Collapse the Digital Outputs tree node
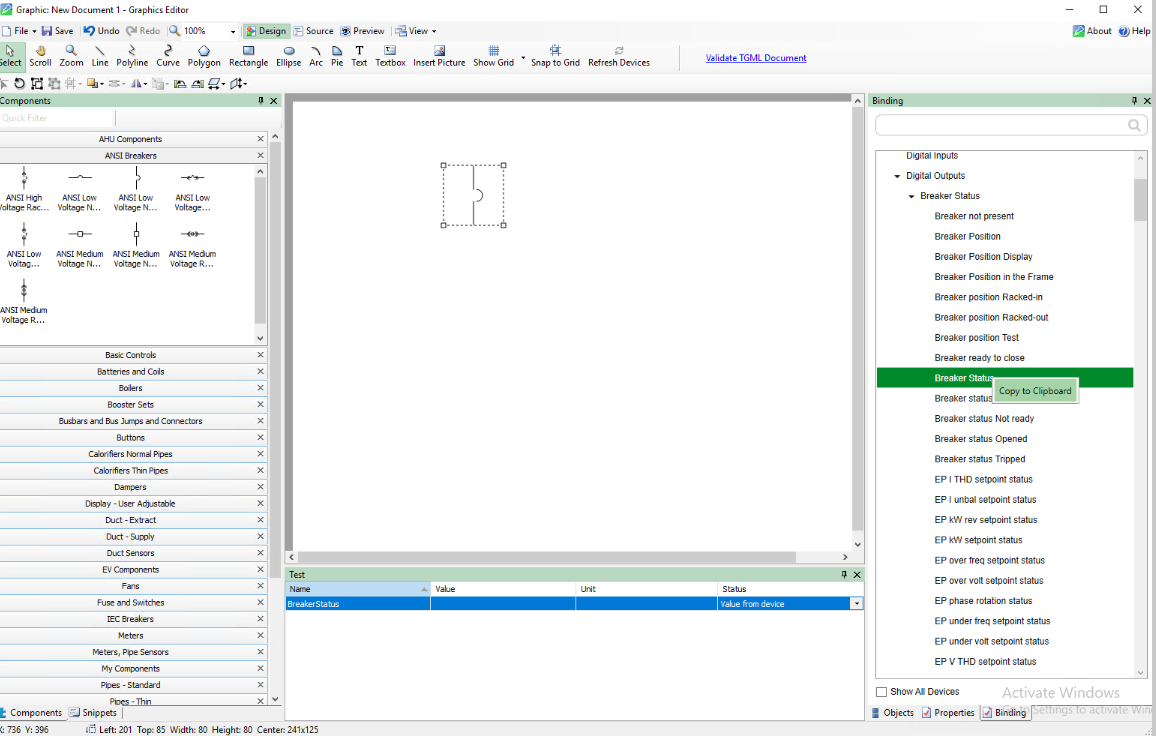Image resolution: width=1156 pixels, height=736 pixels. tap(897, 176)
